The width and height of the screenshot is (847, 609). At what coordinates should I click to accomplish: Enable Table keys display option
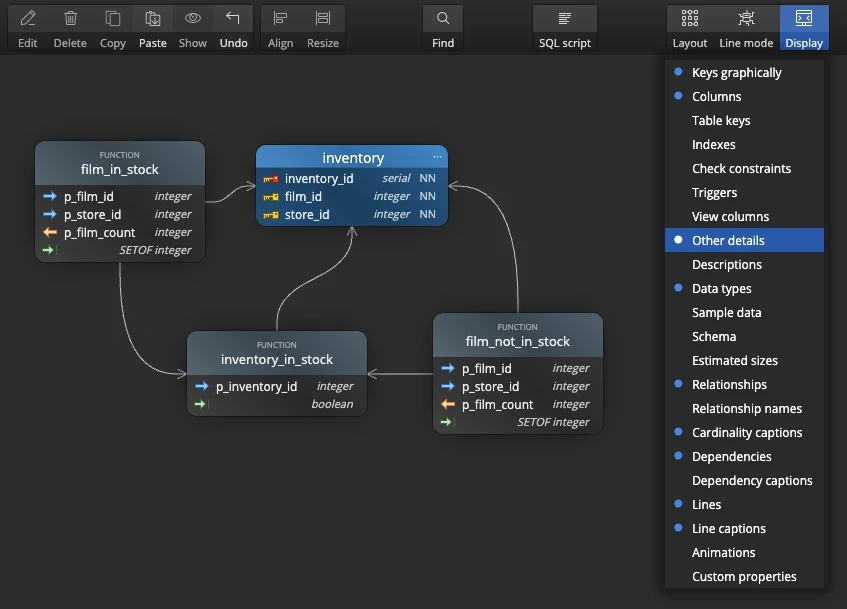[x=744, y=121]
